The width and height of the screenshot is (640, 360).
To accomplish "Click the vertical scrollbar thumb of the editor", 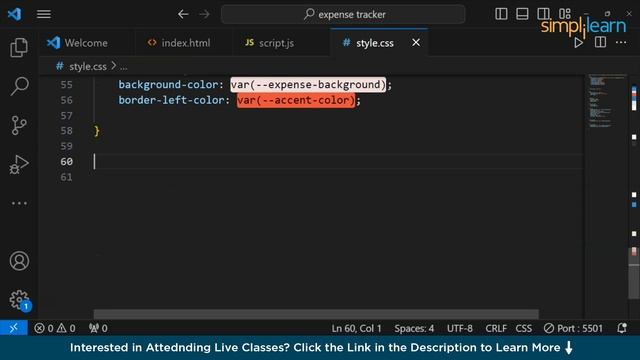I will tap(634, 272).
